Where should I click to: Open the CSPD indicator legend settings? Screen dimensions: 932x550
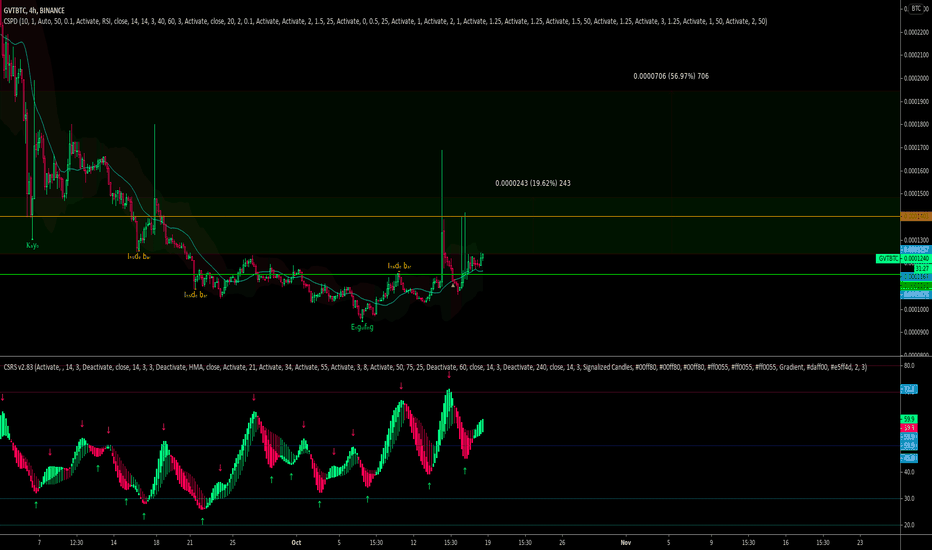385,21
